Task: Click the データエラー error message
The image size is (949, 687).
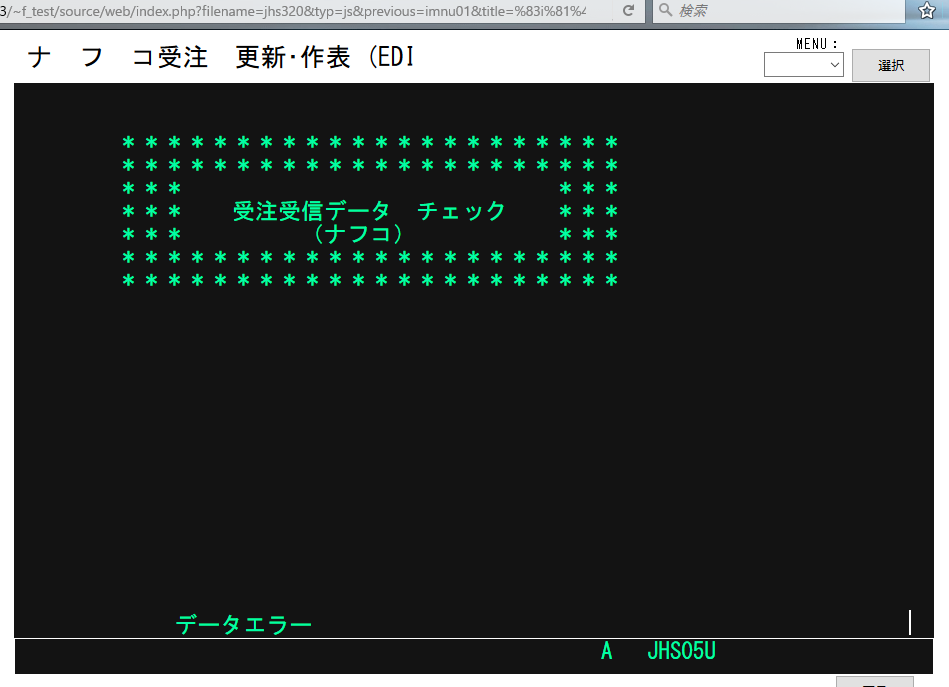Action: [x=244, y=625]
